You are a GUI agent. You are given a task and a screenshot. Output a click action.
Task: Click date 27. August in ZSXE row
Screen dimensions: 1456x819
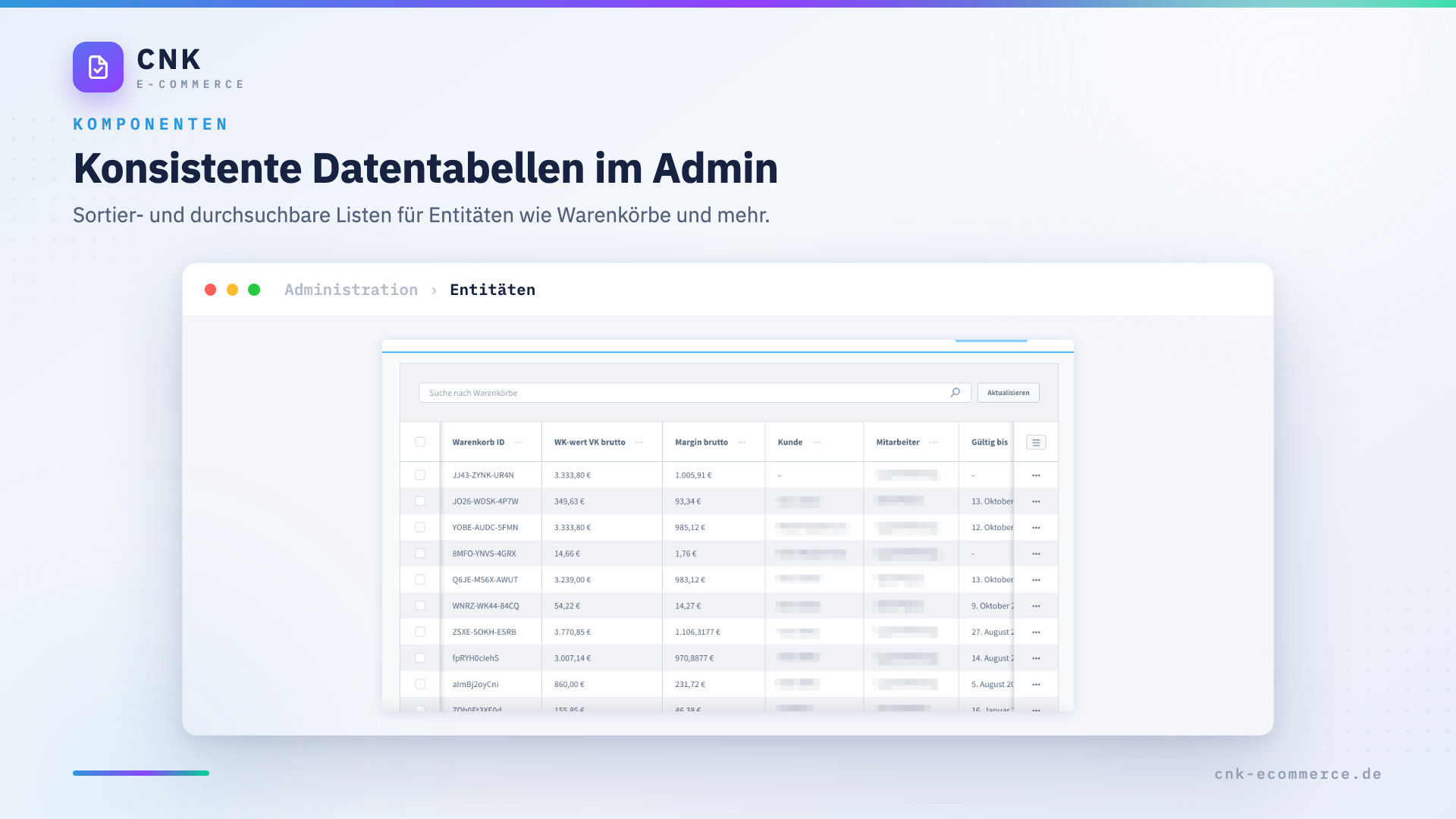[x=993, y=632]
